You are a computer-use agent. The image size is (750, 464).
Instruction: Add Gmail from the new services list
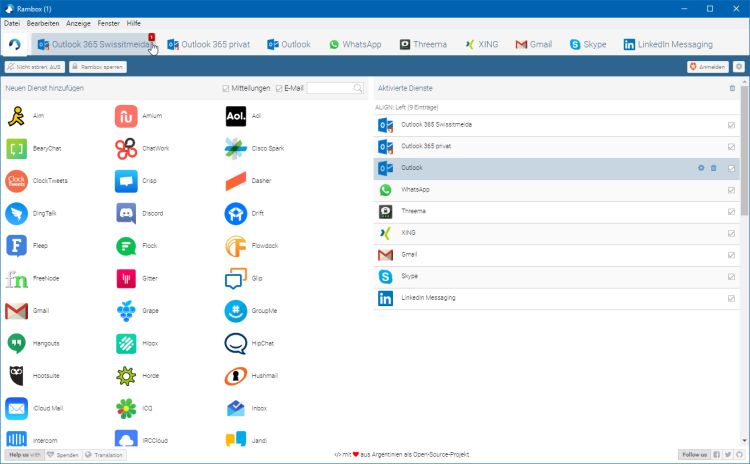click(28, 311)
